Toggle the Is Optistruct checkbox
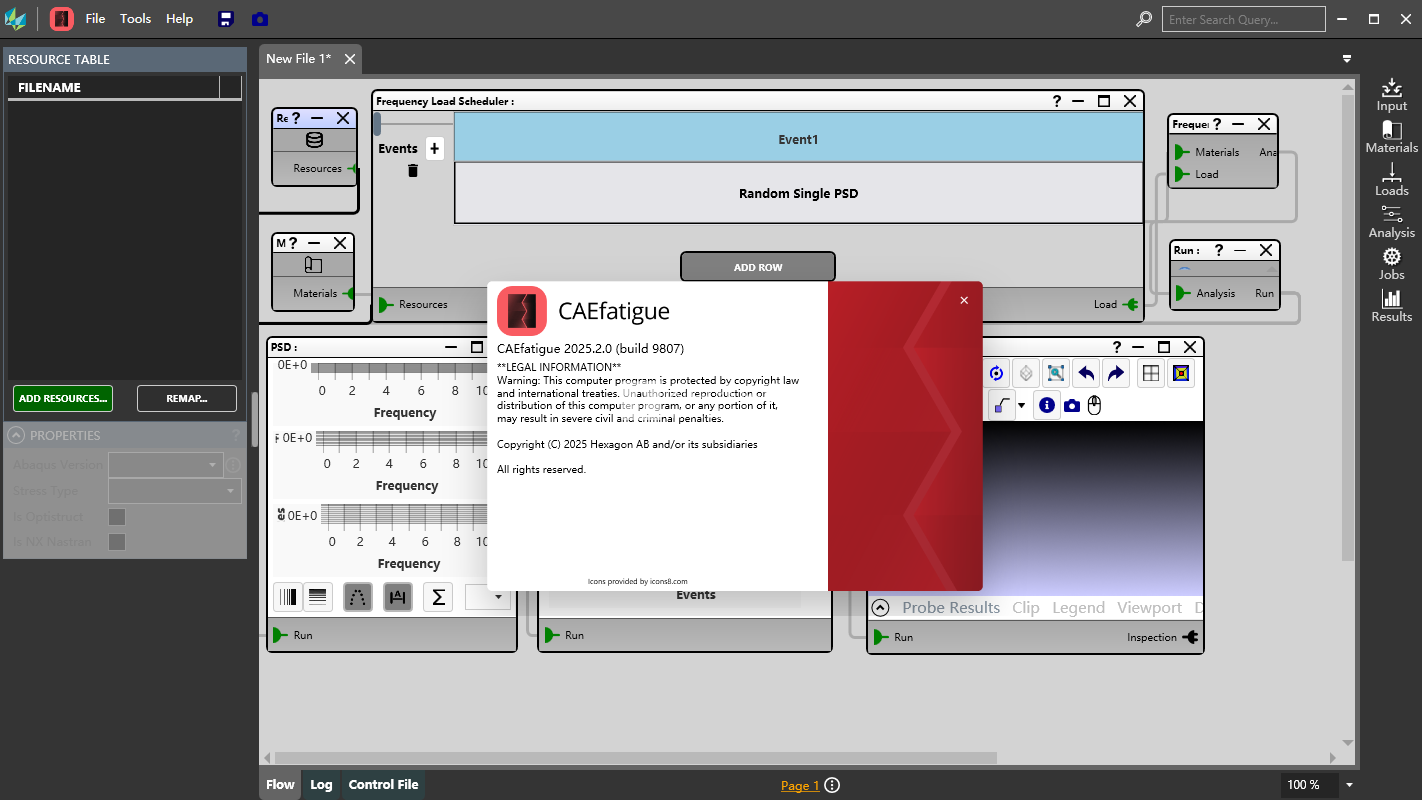1422x800 pixels. click(117, 517)
